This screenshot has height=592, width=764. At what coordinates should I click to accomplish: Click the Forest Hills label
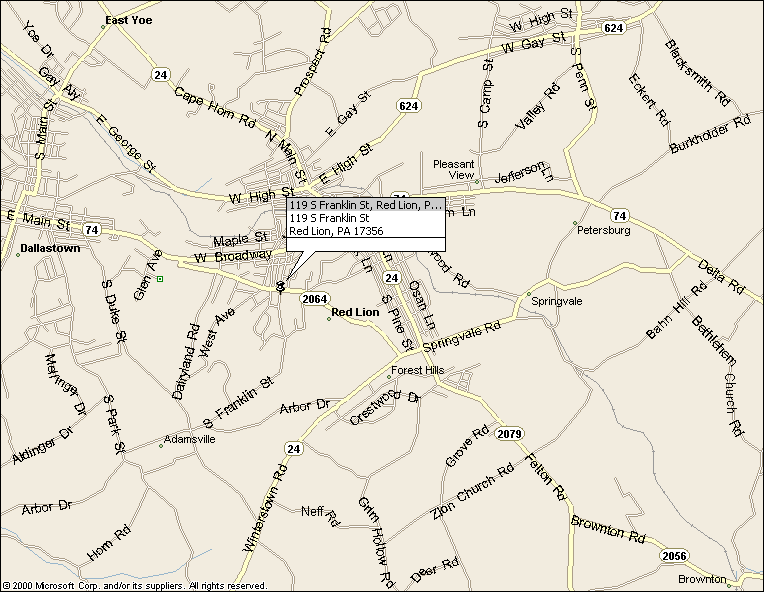click(418, 370)
